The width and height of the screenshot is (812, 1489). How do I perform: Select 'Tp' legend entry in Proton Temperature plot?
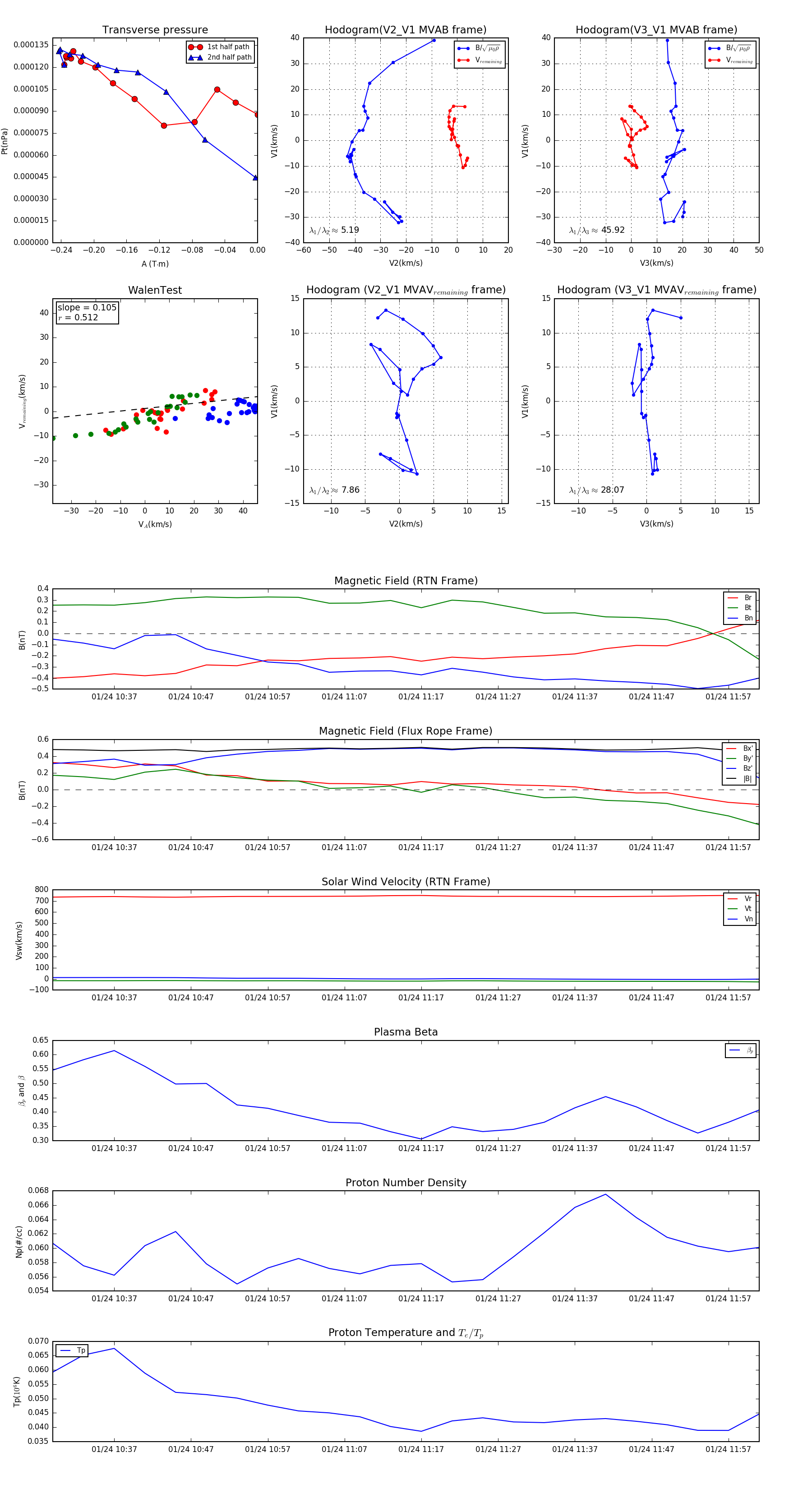pos(72,1351)
